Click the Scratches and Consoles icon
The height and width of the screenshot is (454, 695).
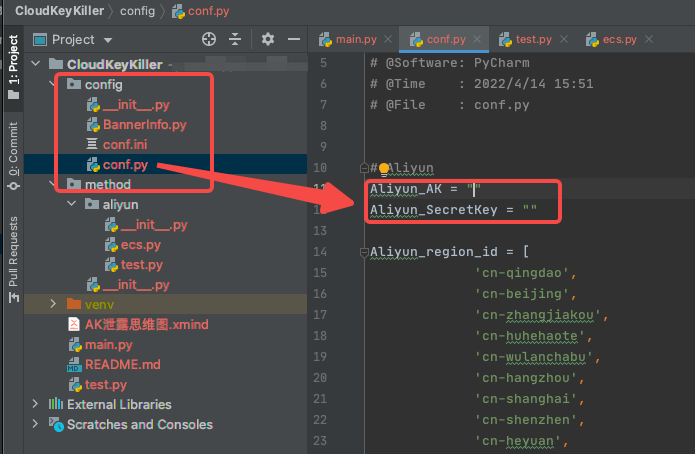coord(56,424)
